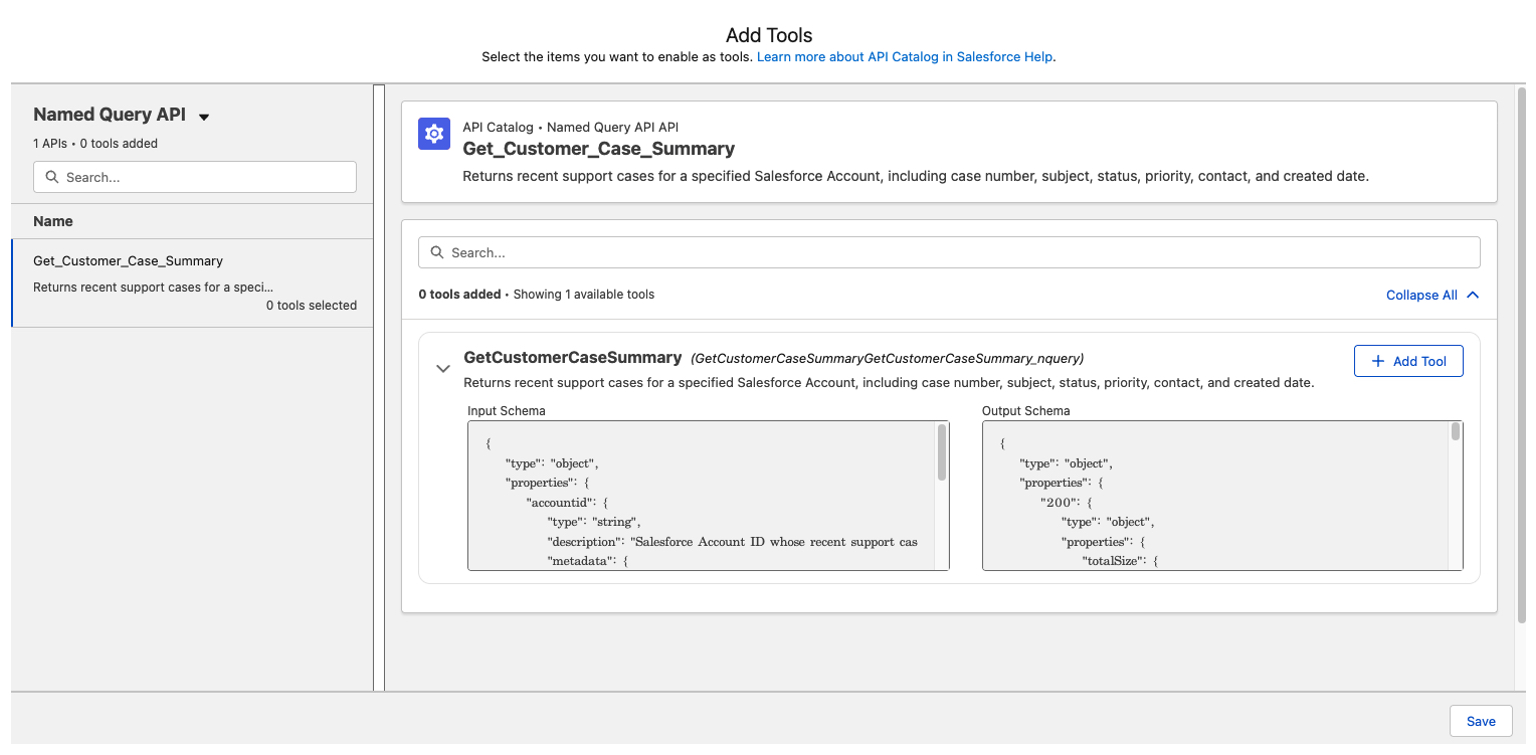Click the 'totalSize' property in Output Schema
The image size is (1536, 755).
[x=1119, y=562]
